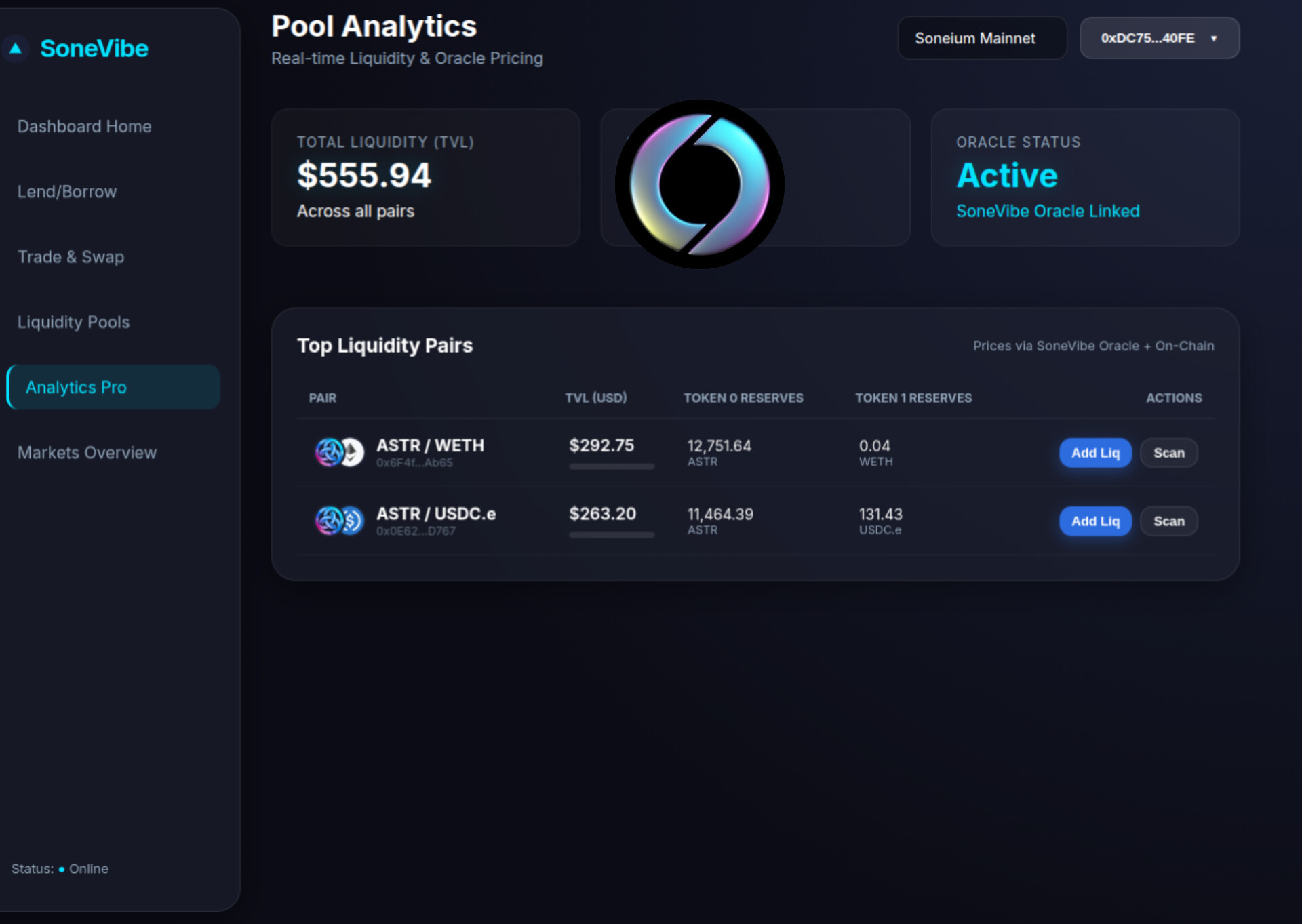Open the Soneium Mainnet network selector
This screenshot has height=924, width=1302.
[x=981, y=39]
